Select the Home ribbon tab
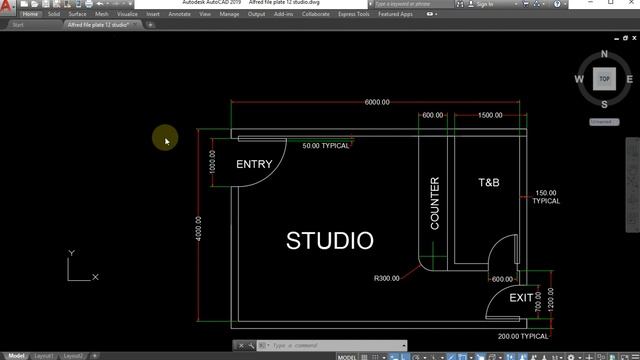 [x=30, y=14]
